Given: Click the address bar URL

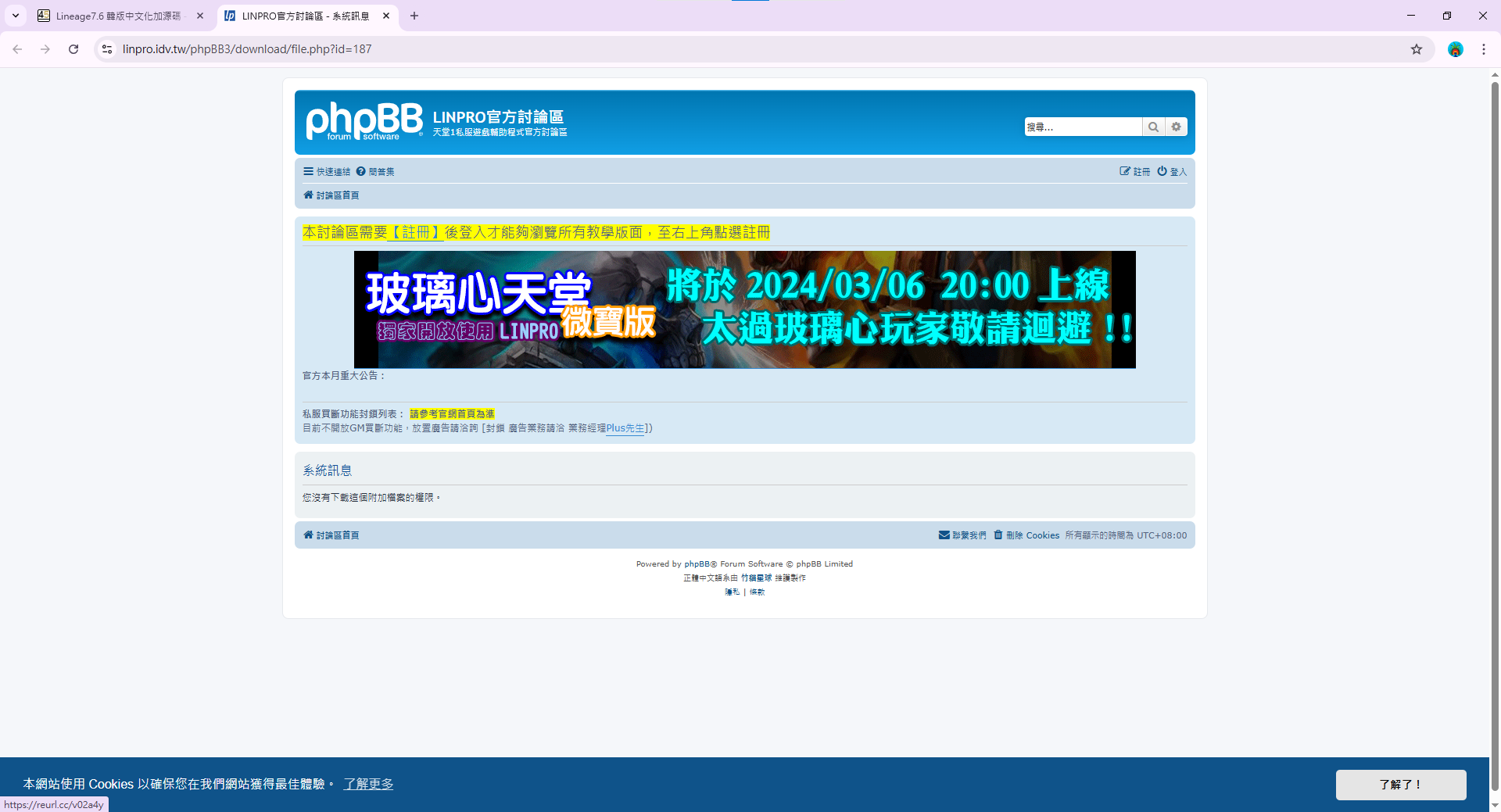Looking at the screenshot, I should (247, 49).
